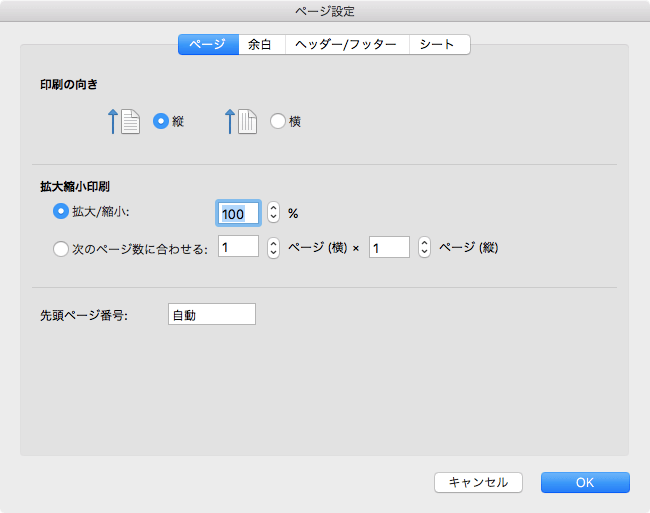Viewport: 650px width, 513px height.
Task: Select the 縦 (portrait) radio button
Action: [x=160, y=122]
